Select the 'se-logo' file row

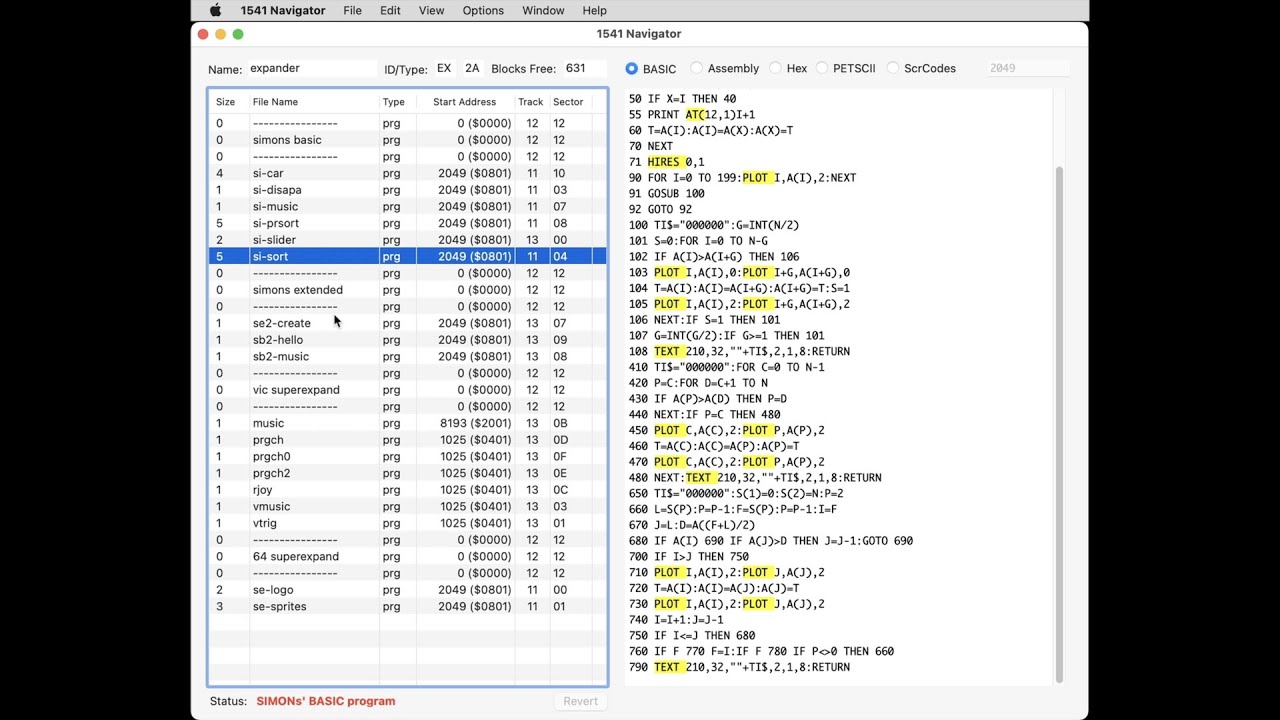point(407,590)
